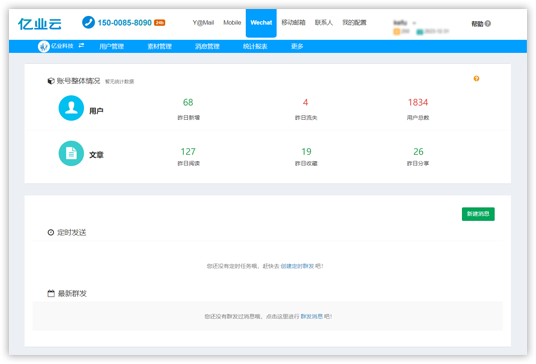Click the blue 用户 circle icon
This screenshot has height=364, width=536.
71,108
